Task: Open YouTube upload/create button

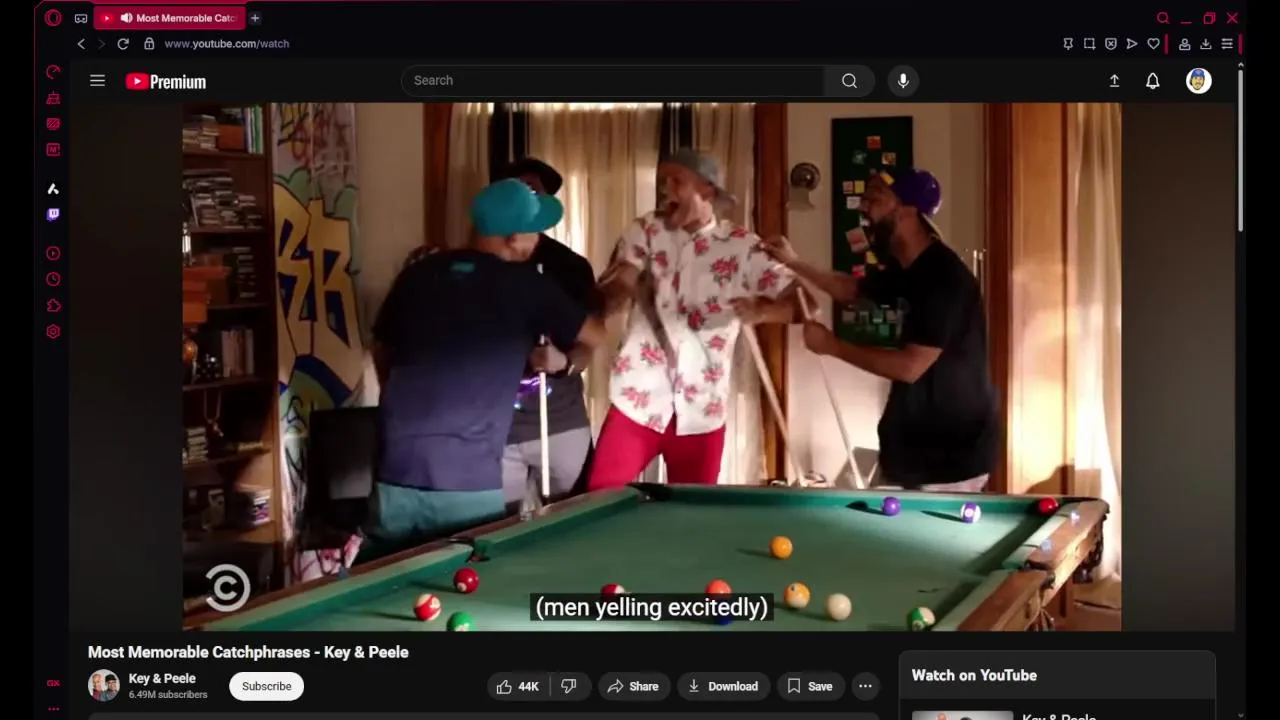Action: [1114, 81]
